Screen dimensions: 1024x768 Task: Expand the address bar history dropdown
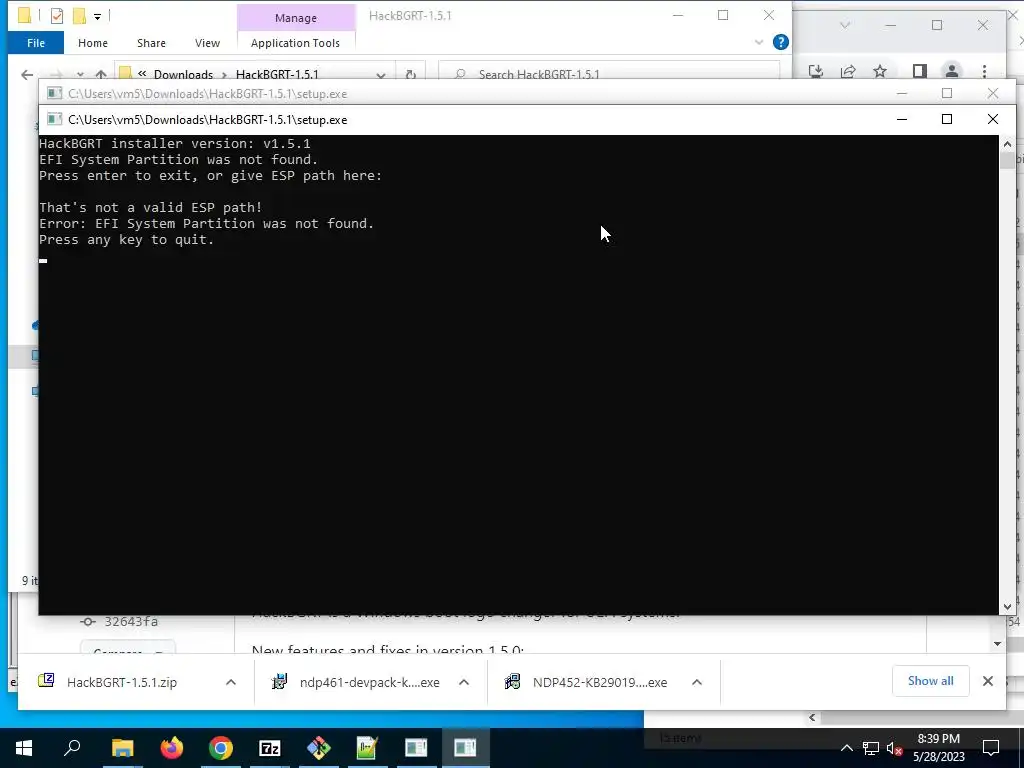coord(381,74)
